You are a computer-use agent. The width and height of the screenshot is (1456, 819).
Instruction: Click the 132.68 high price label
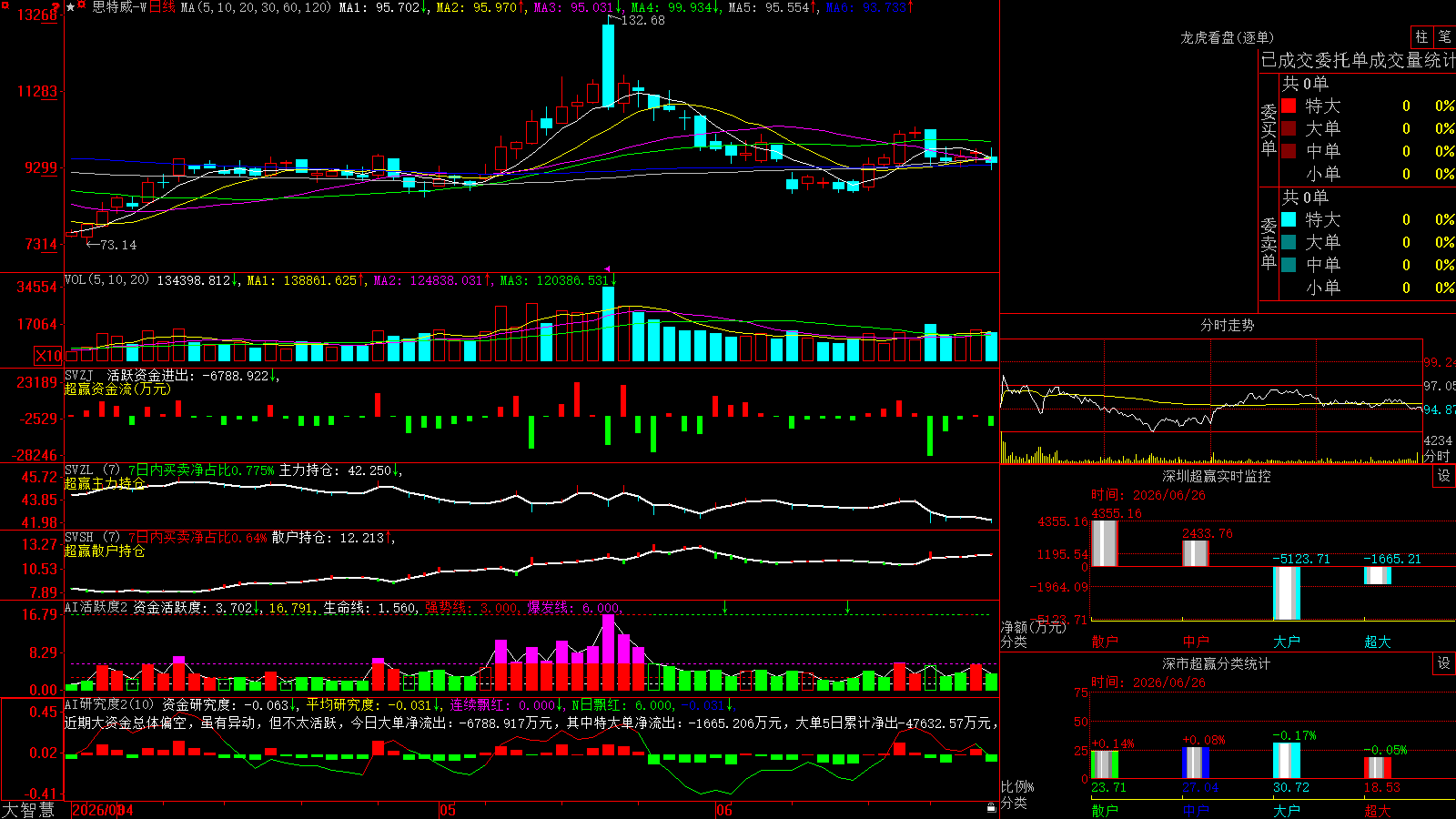coord(642,20)
